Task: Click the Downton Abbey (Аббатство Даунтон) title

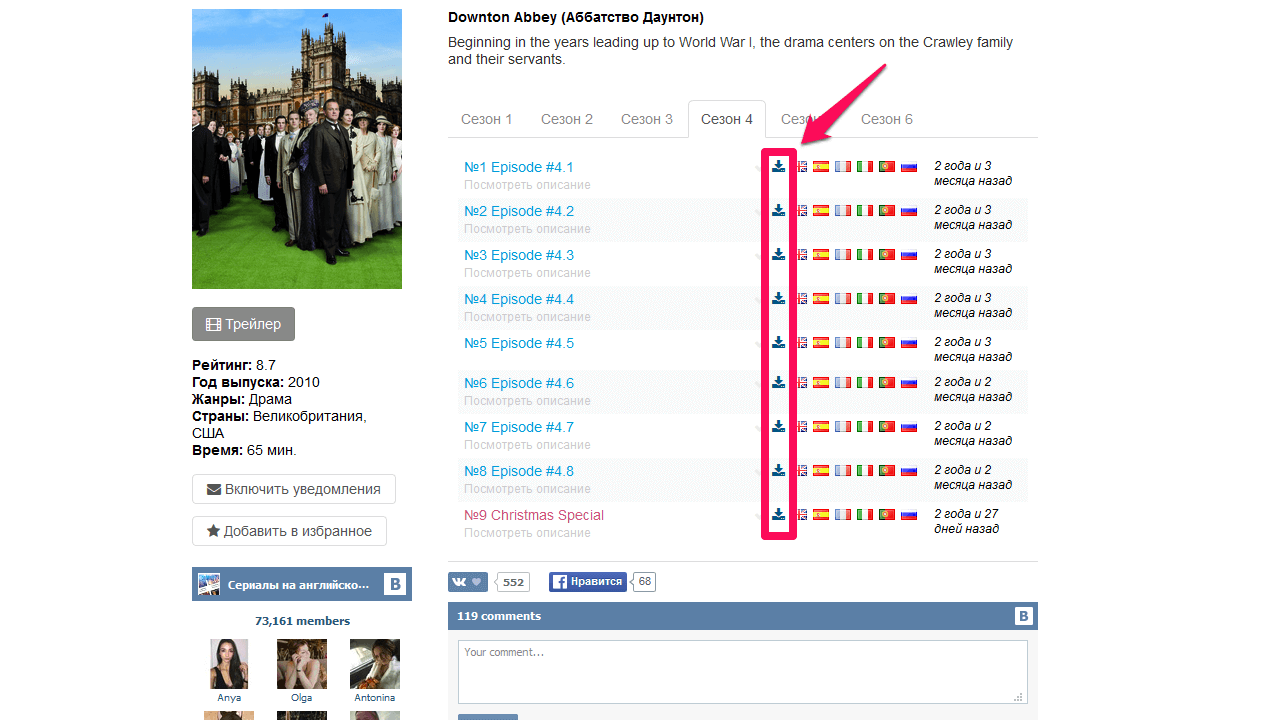Action: tap(576, 18)
